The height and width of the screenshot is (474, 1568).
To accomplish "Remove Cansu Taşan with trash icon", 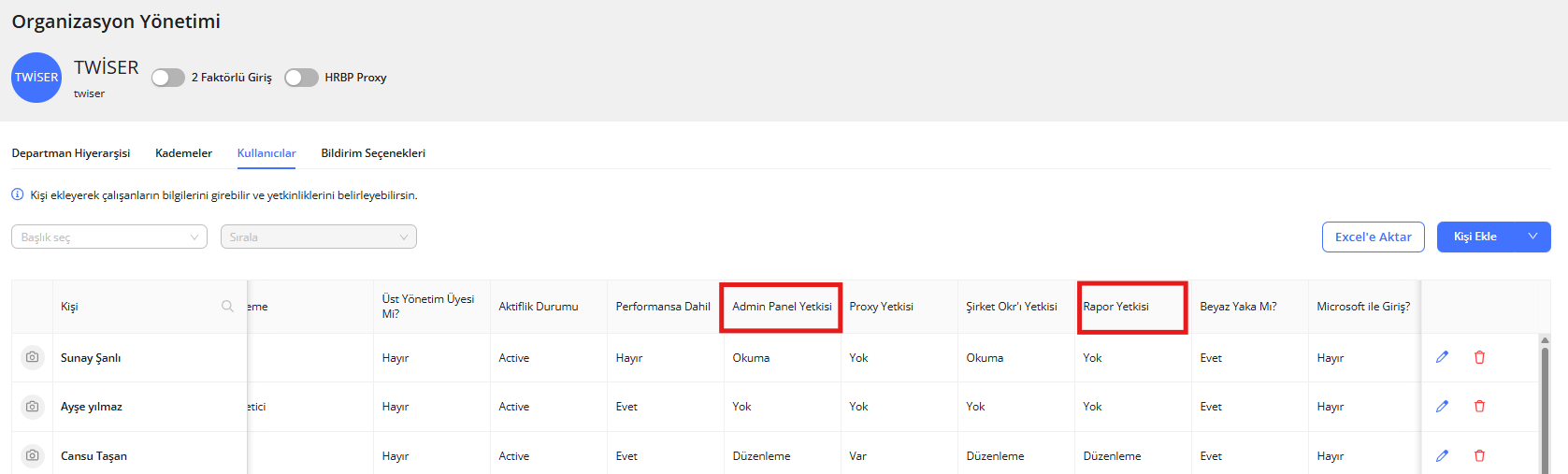I will pyautogui.click(x=1479, y=455).
